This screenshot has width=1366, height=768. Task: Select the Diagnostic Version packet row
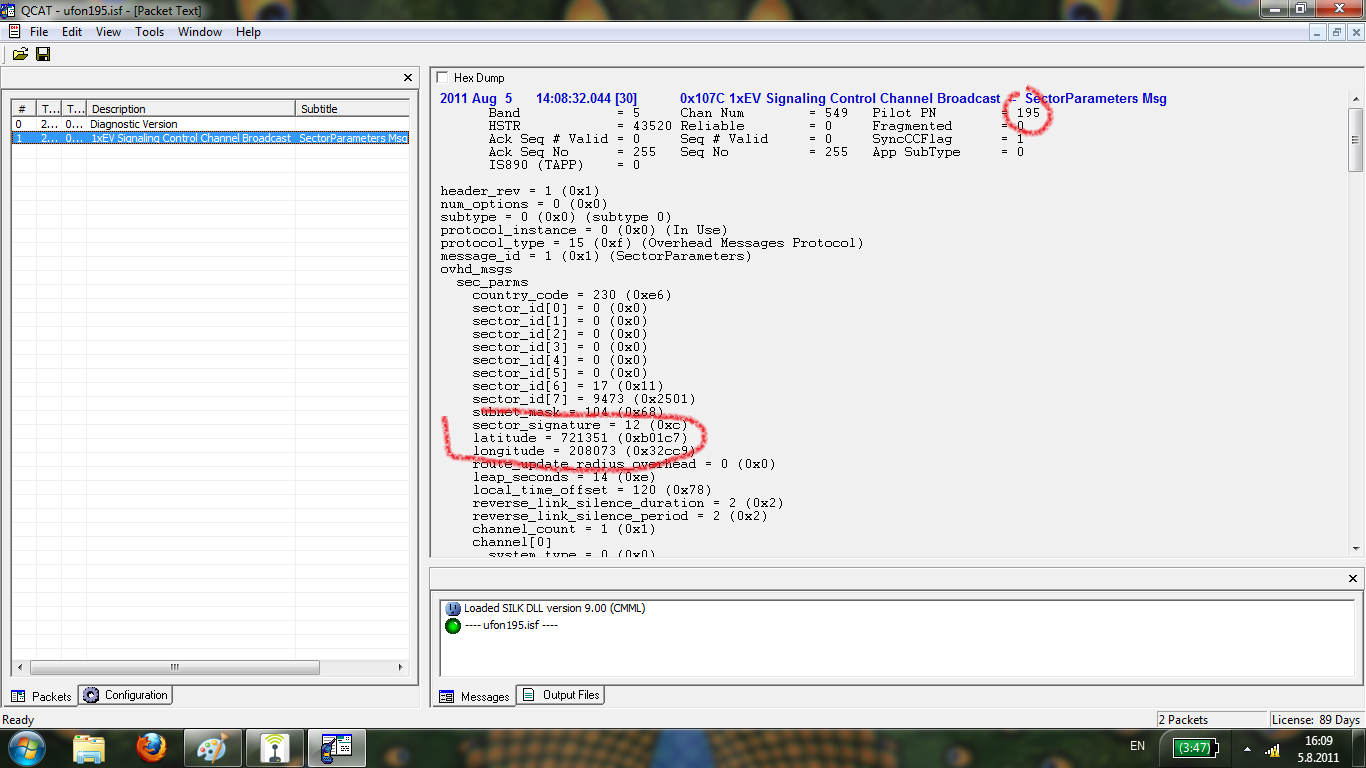(210, 124)
